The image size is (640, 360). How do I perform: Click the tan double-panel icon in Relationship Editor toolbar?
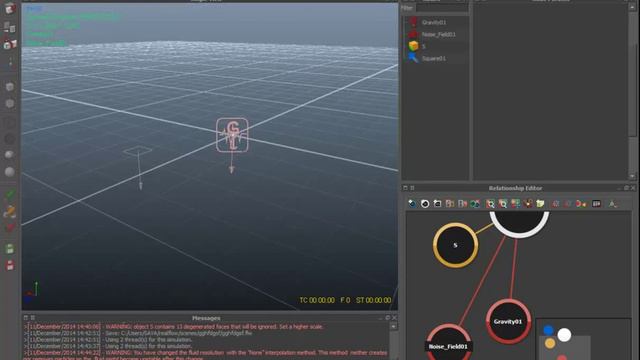(450, 203)
